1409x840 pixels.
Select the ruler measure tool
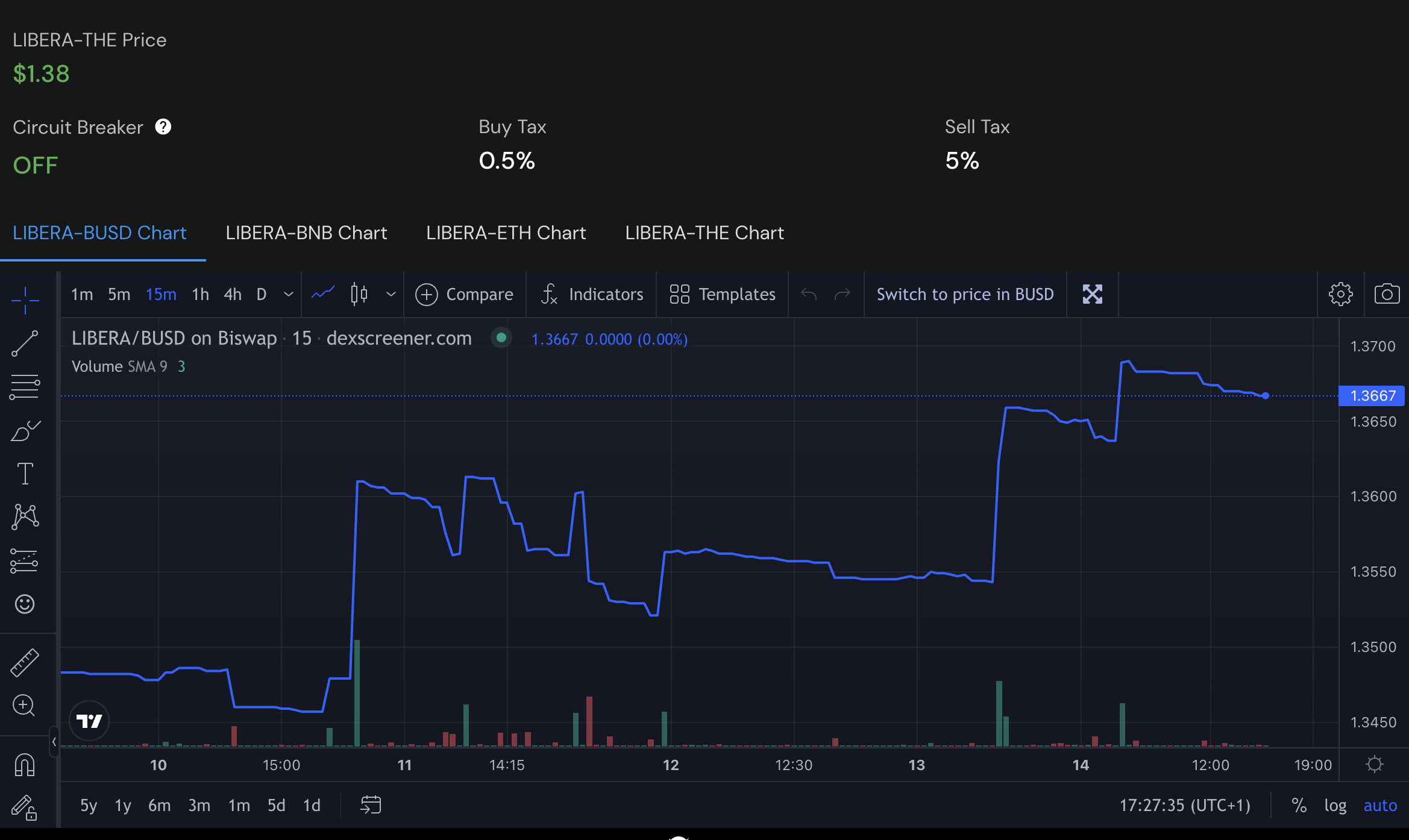25,662
